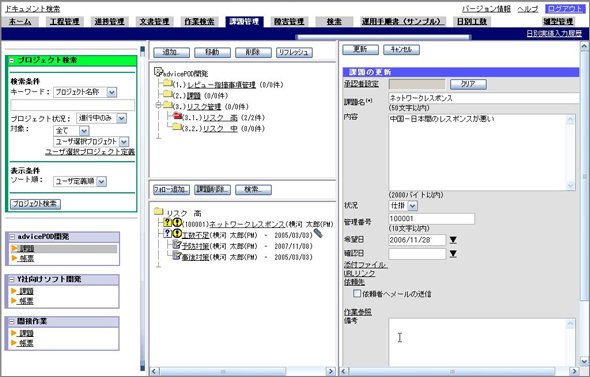Click folder icon of (2.)課題

pos(168,94)
